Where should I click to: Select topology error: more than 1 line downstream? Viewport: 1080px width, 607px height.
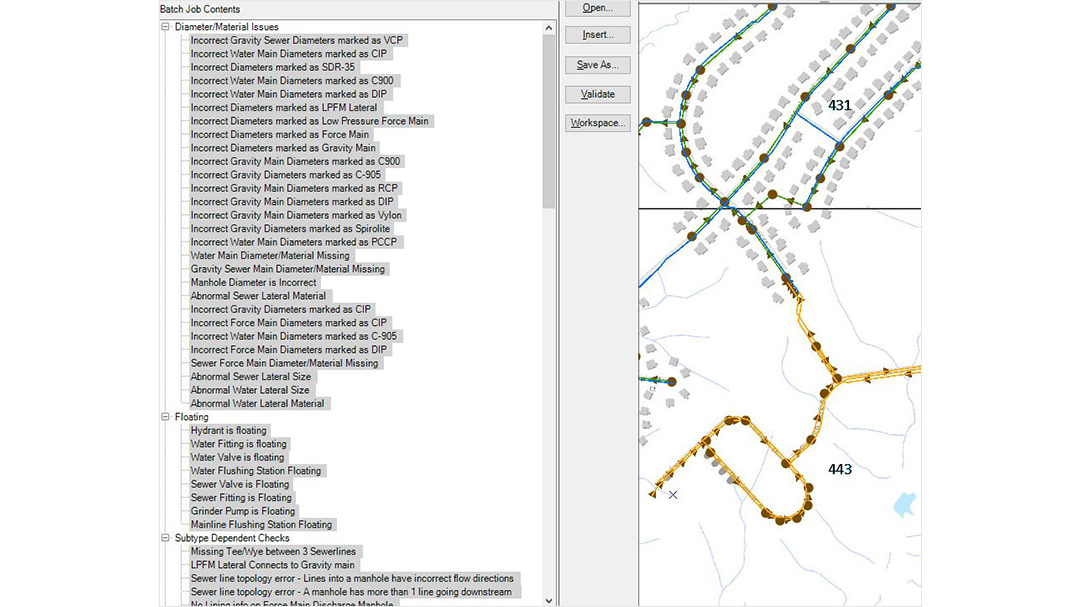coord(351,592)
